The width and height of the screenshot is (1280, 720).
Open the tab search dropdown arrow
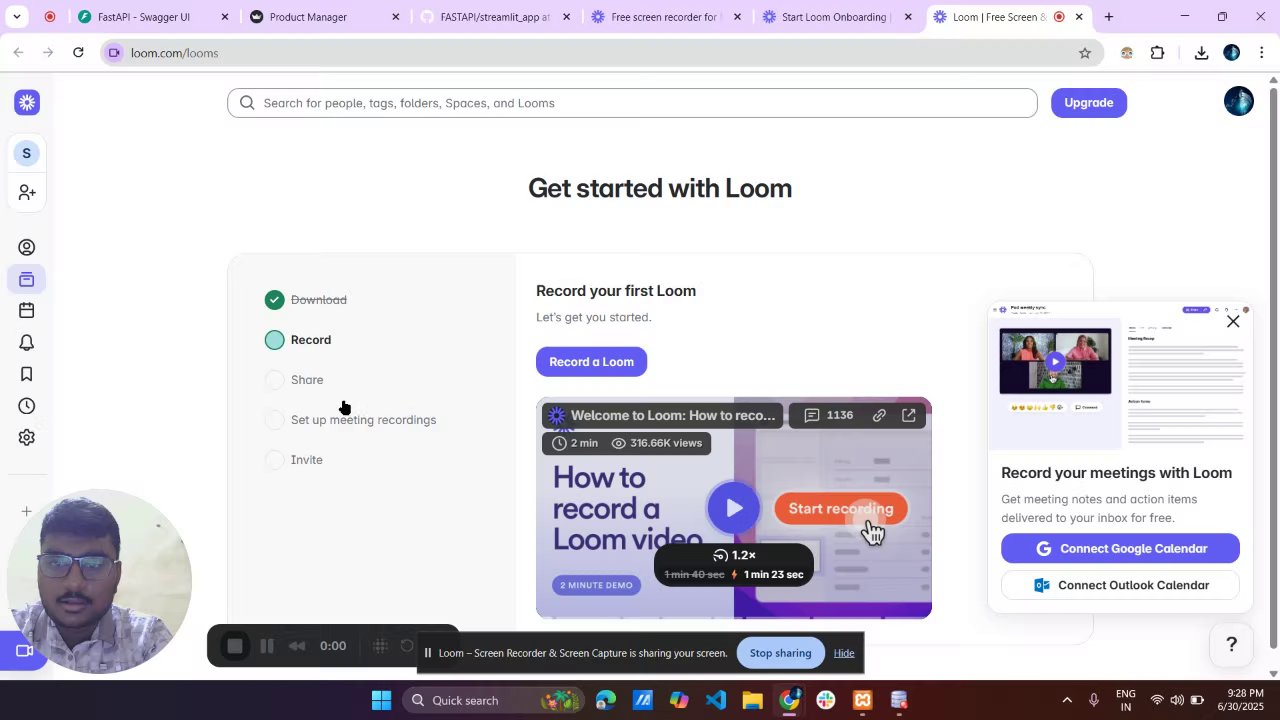pos(17,17)
